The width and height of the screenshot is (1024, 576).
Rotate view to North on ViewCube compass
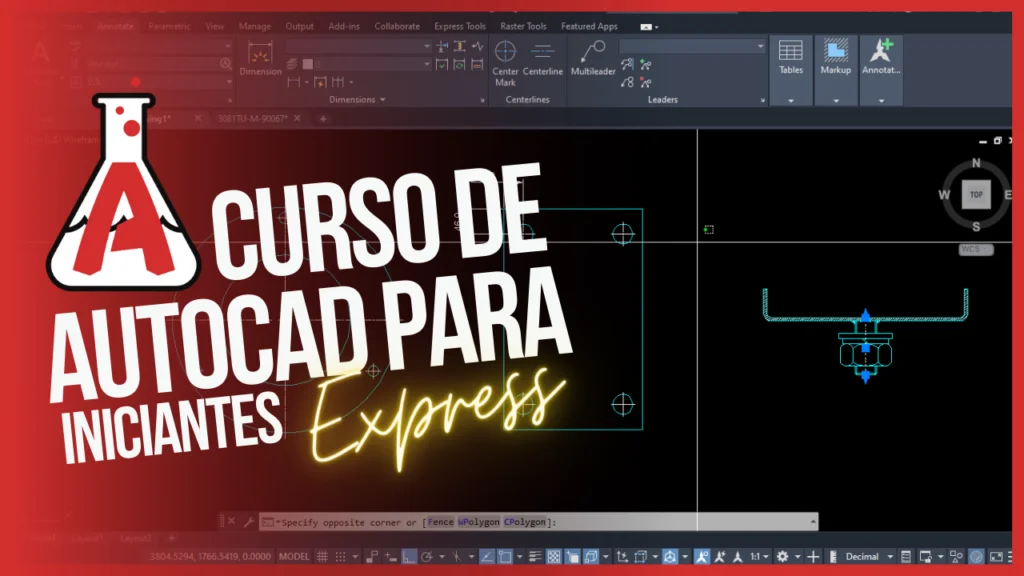(976, 163)
